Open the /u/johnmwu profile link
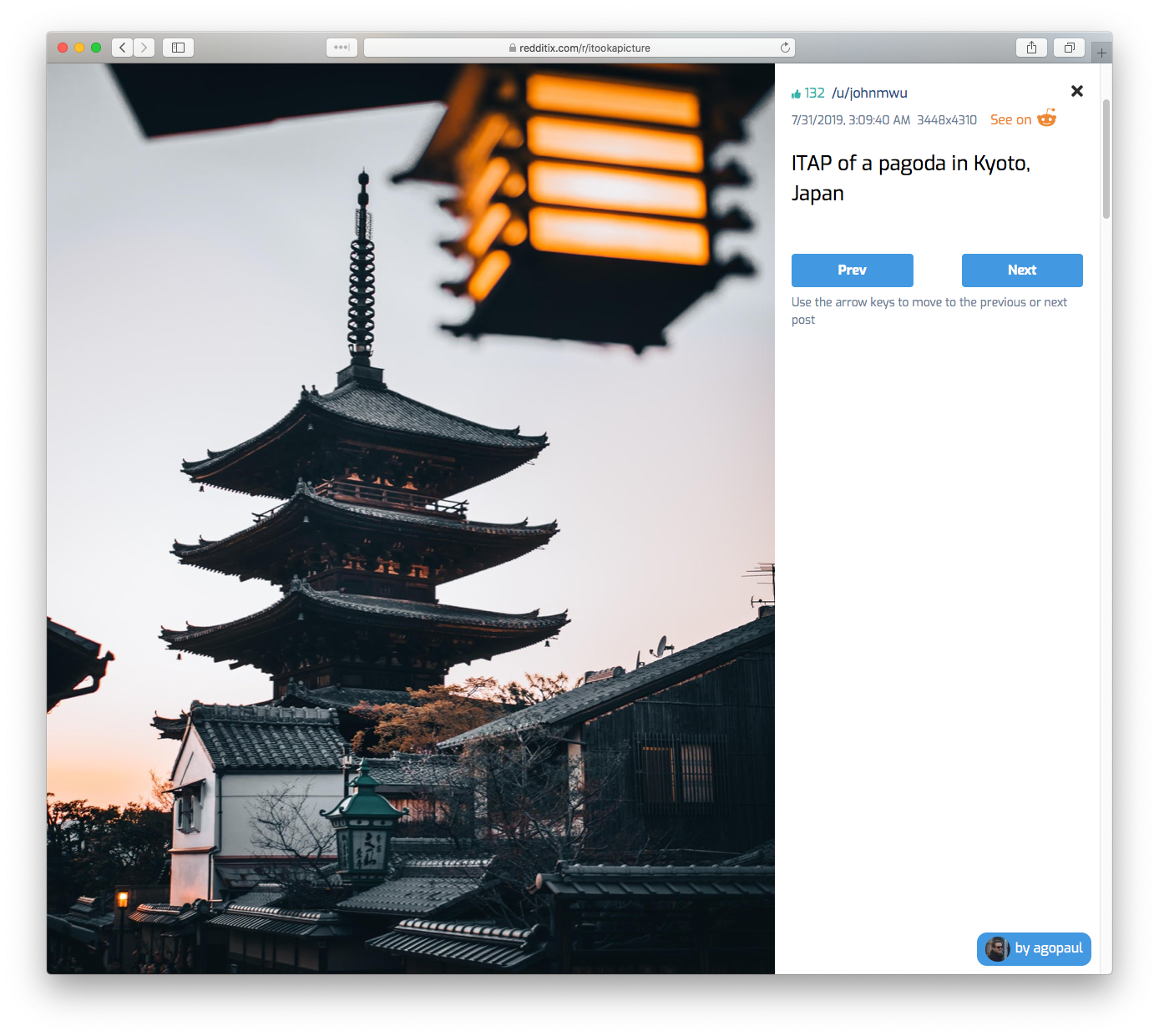Viewport: 1159px width, 1036px height. point(870,93)
